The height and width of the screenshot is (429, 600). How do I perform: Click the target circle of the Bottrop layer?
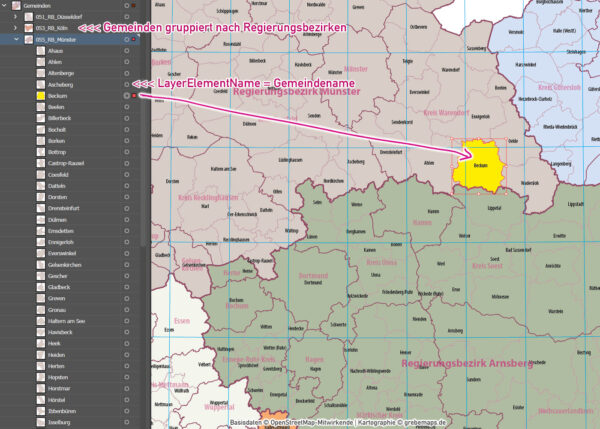127,152
